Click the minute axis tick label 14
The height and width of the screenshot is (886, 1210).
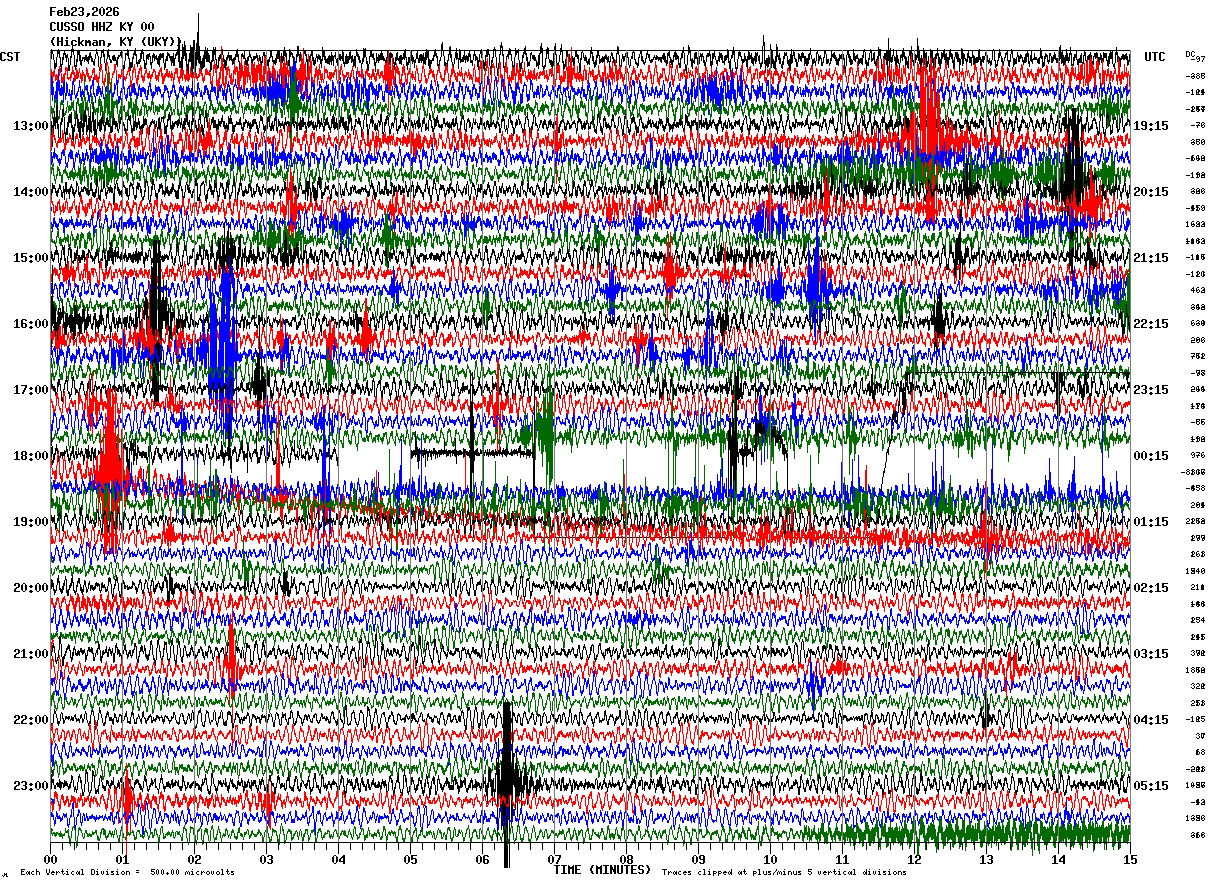click(1058, 860)
